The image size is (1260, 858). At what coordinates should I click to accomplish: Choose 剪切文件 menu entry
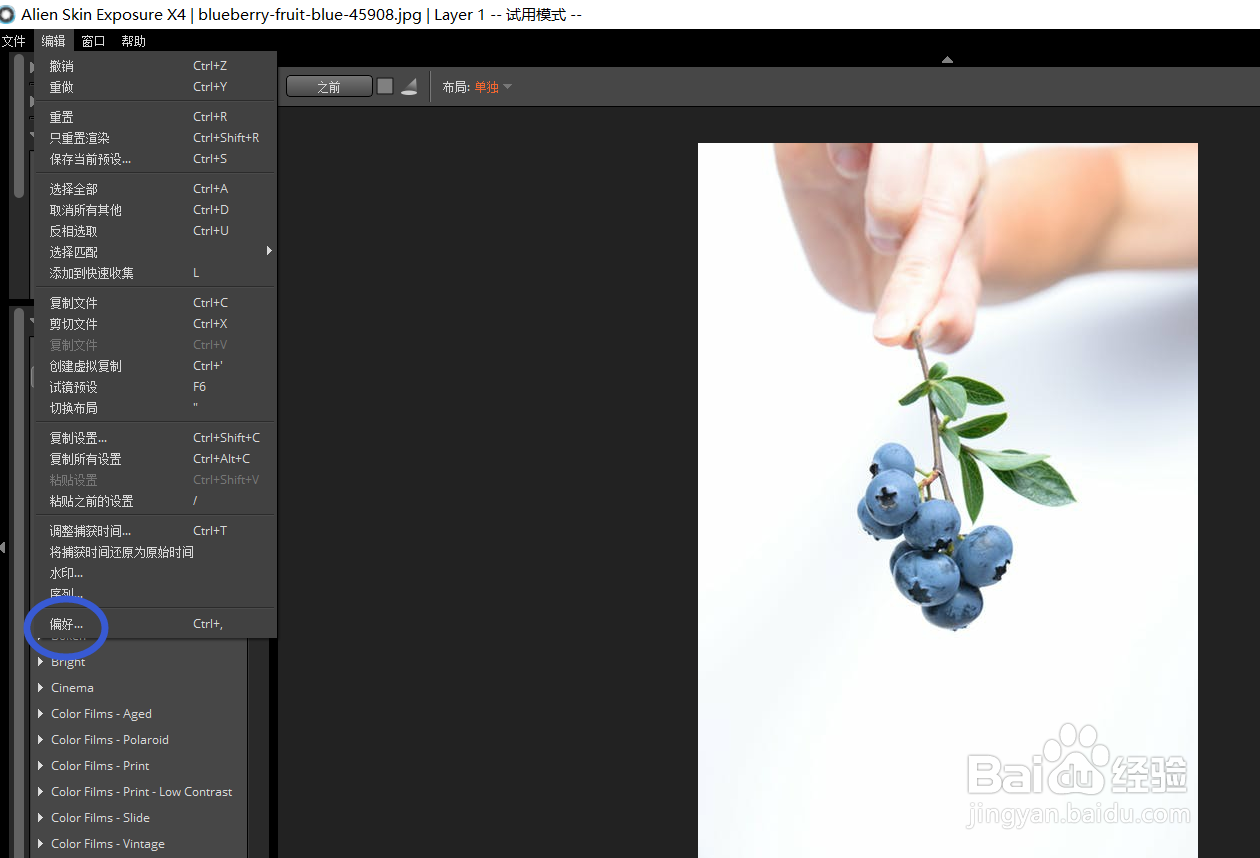(156, 324)
